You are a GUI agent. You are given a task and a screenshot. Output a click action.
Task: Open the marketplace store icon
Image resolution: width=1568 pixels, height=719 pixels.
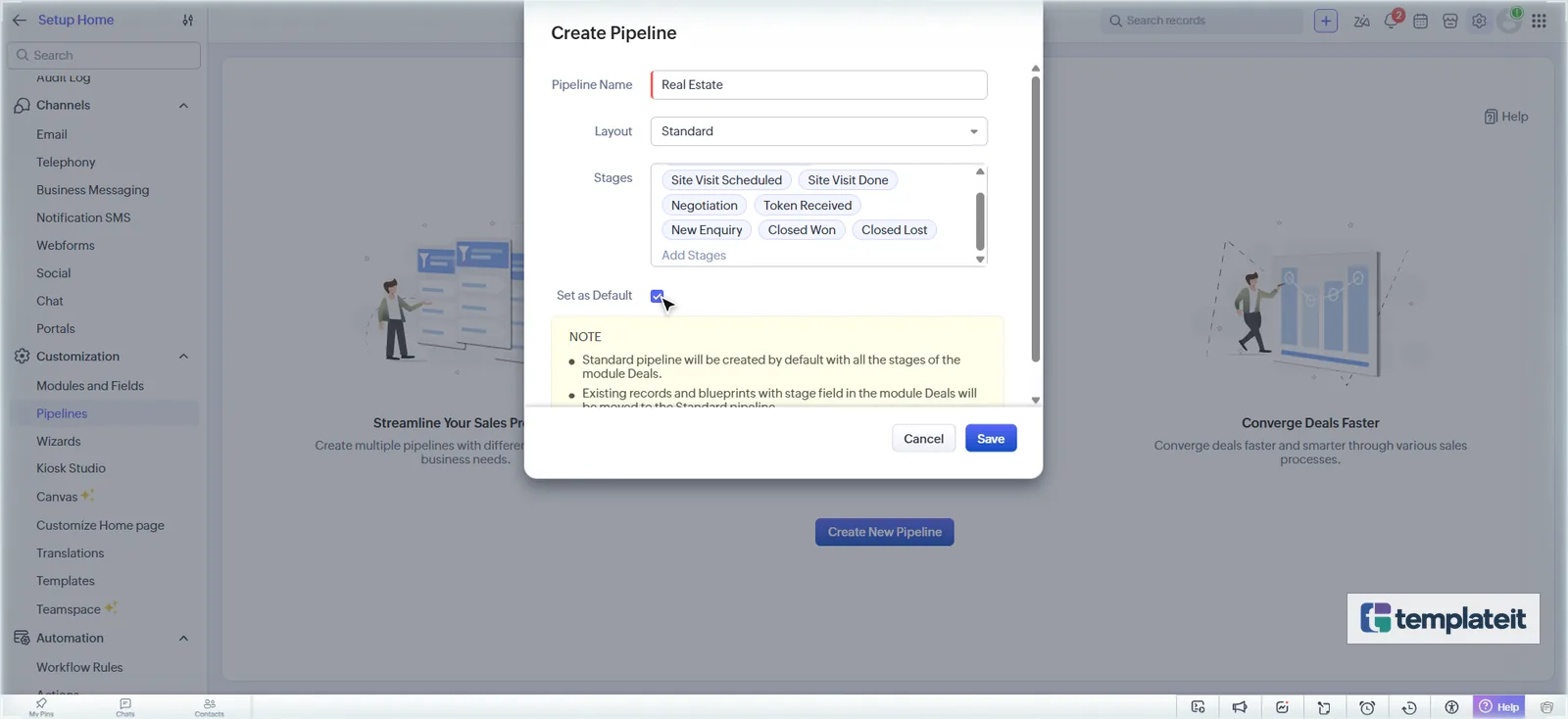1450,21
